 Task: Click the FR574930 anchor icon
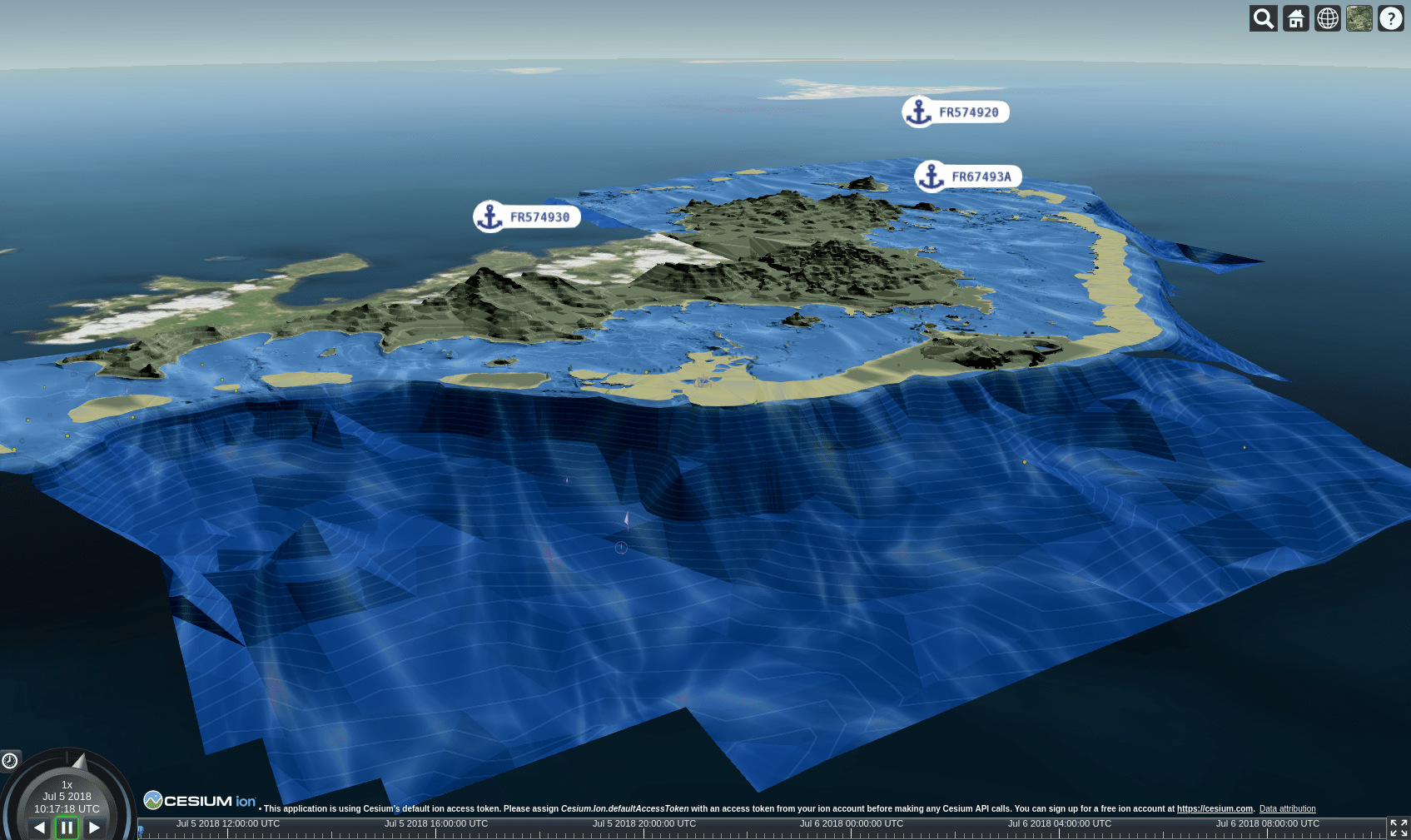(490, 216)
